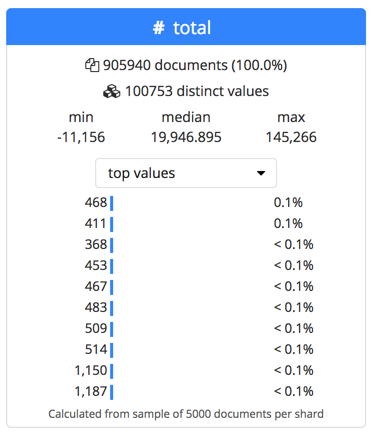Click the hash icon beside total
This screenshot has height=438, width=379.
coord(159,28)
